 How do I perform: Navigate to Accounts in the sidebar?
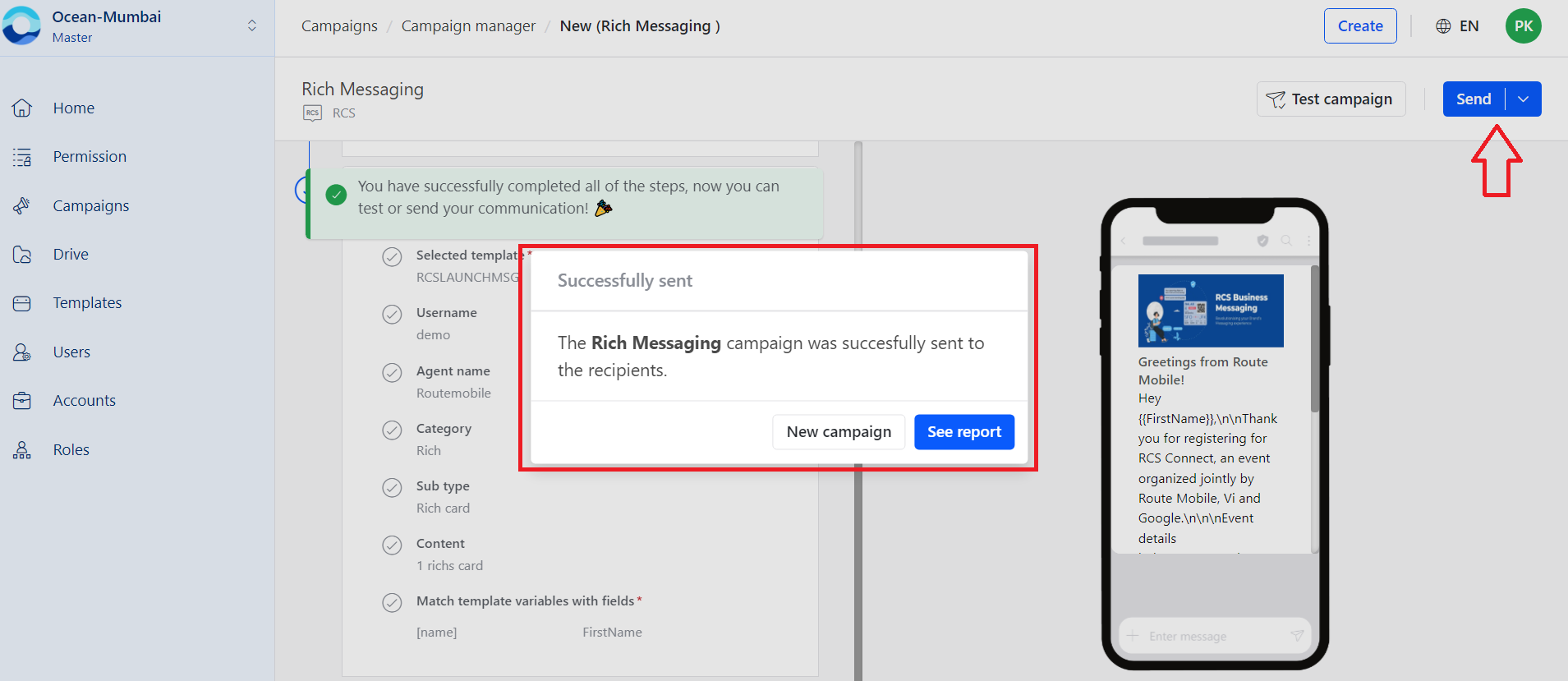pyautogui.click(x=85, y=401)
